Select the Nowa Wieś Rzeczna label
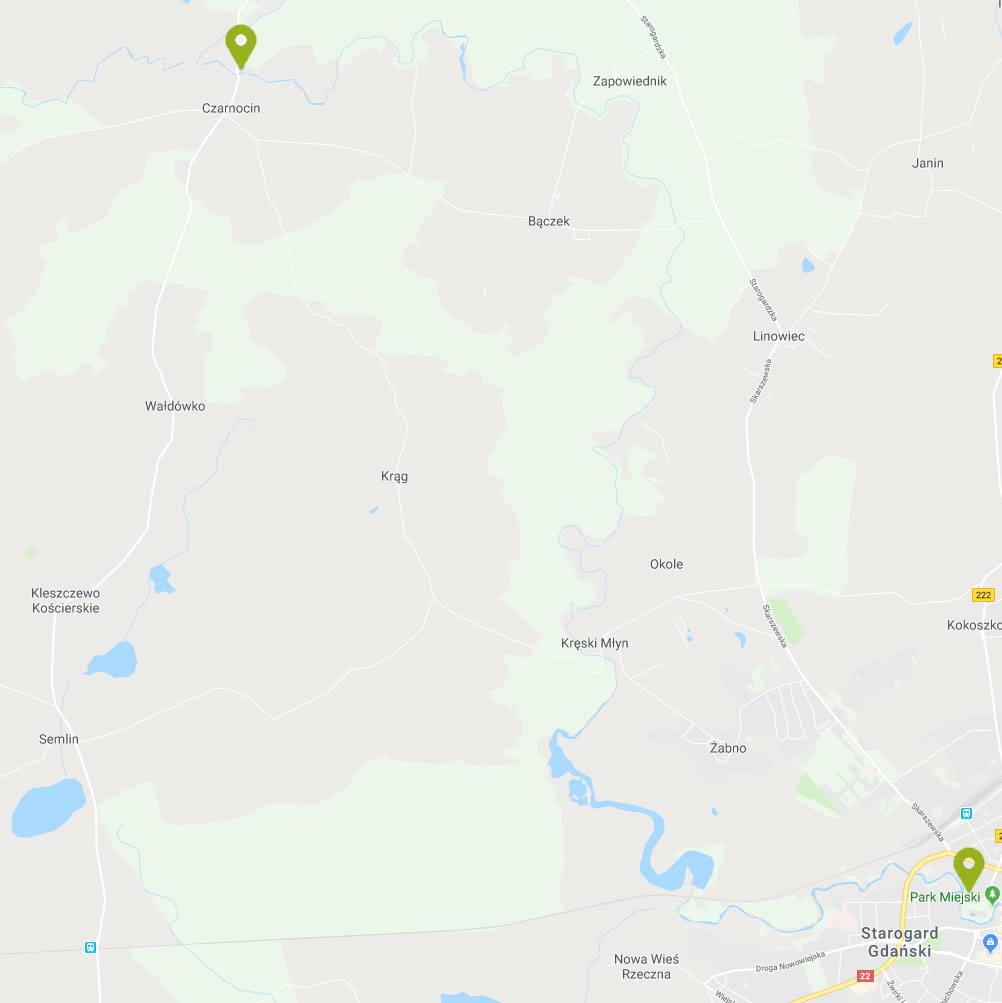 pyautogui.click(x=646, y=967)
